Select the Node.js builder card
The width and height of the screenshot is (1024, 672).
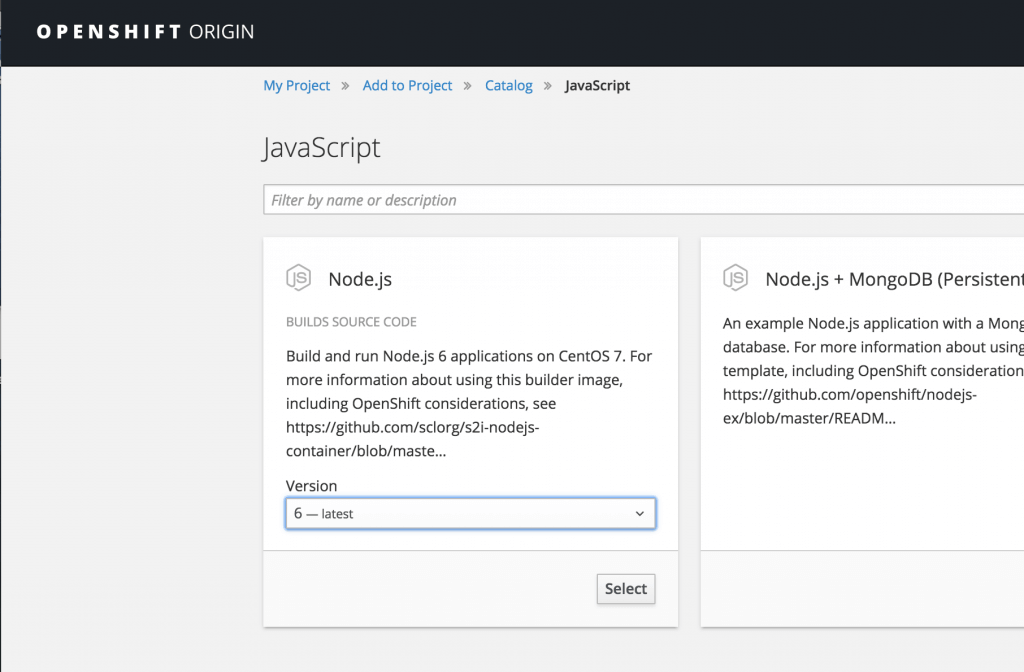pos(625,589)
